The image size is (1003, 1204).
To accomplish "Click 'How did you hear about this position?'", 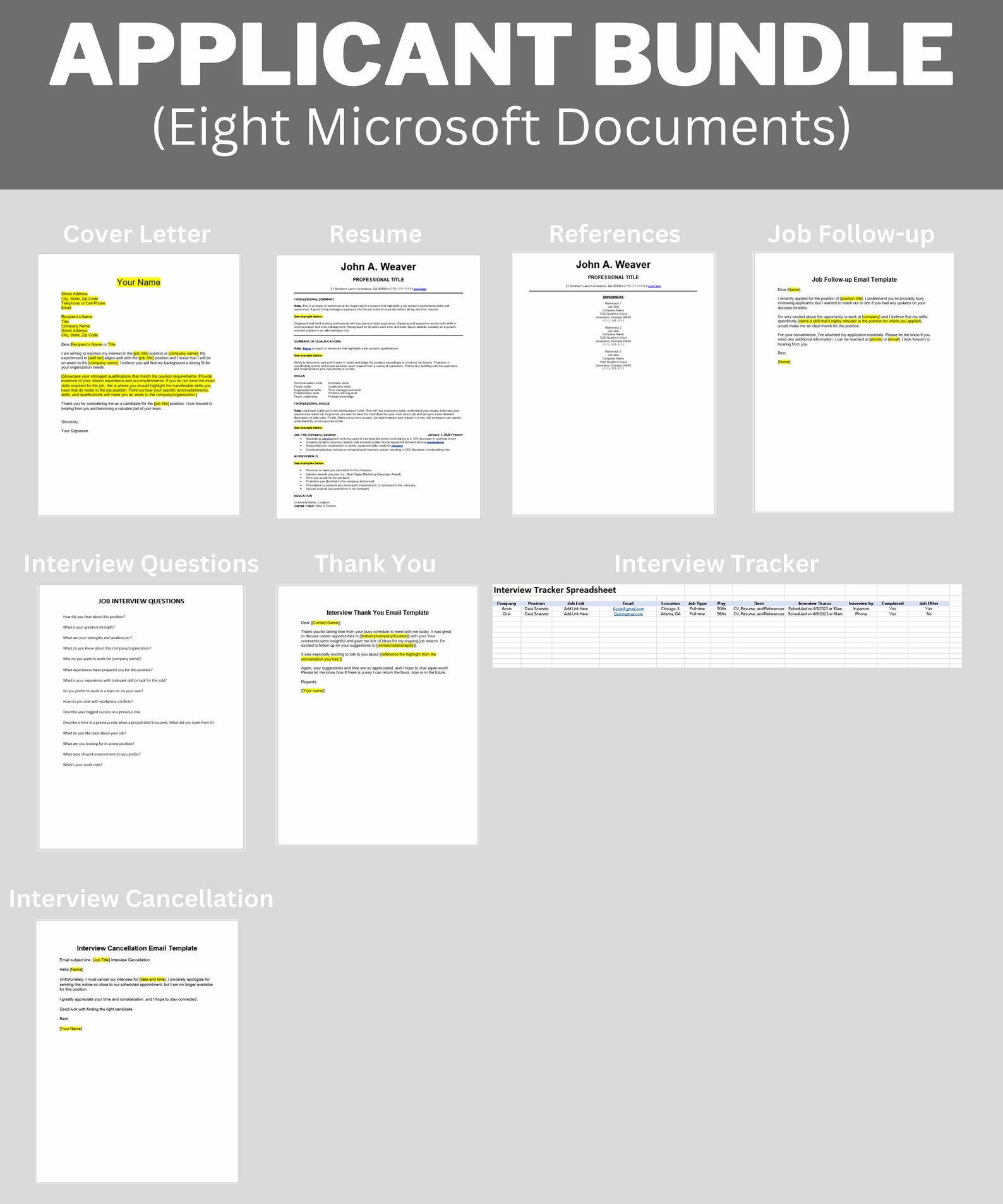I will (94, 617).
